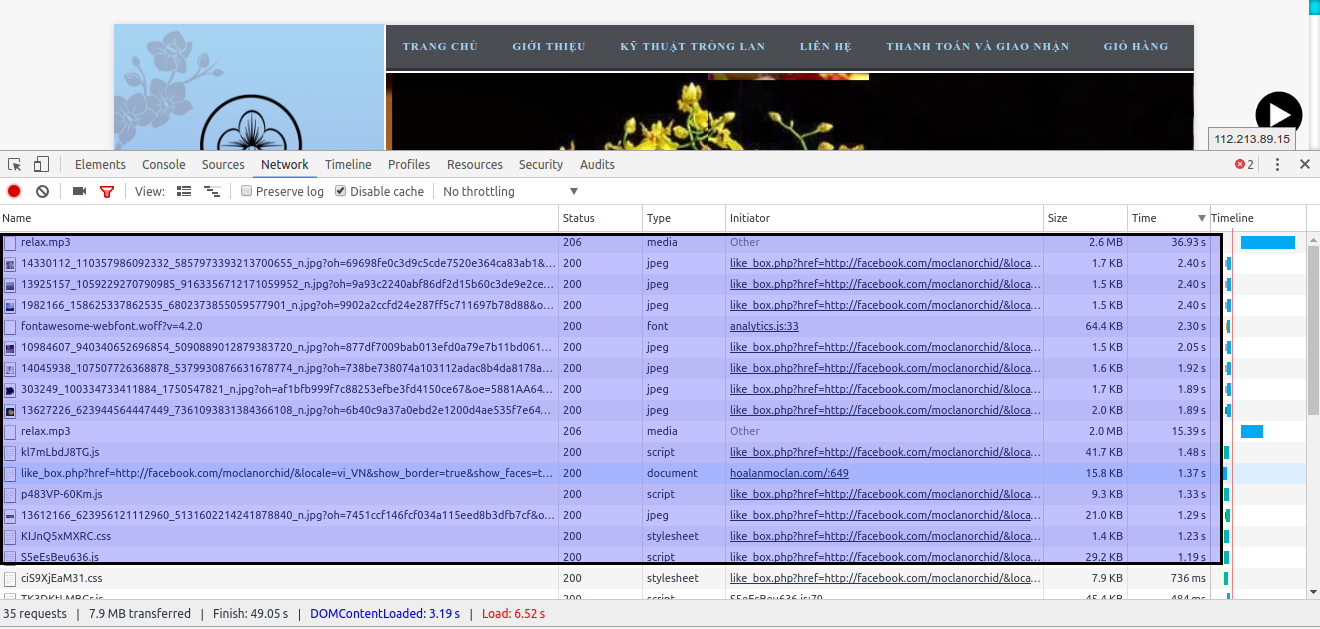1320x629 pixels.
Task: Click the capture screenshots camera icon
Action: (79, 191)
